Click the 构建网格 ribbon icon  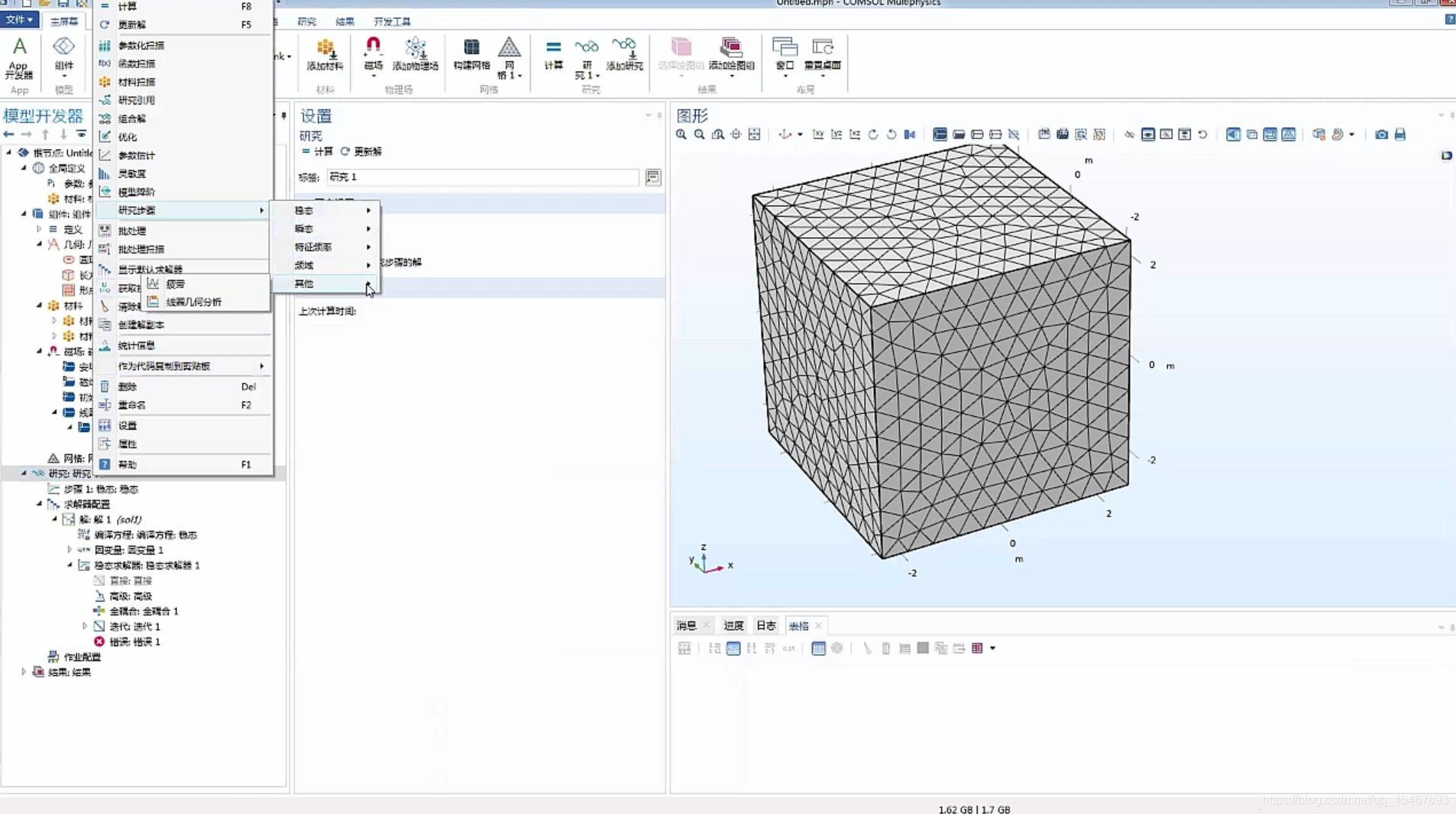tap(471, 54)
